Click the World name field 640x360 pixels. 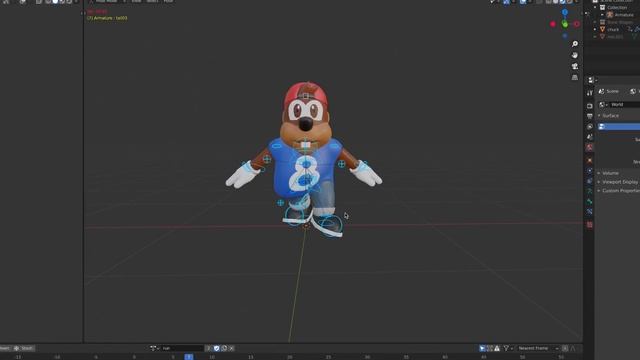625,104
